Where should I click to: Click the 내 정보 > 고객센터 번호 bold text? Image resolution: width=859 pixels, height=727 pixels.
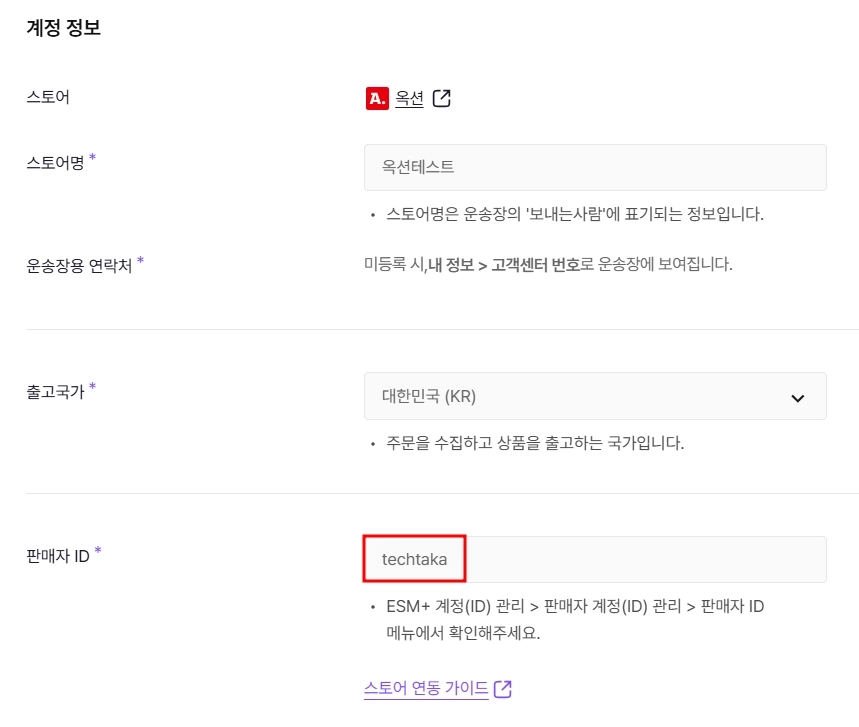[504, 265]
